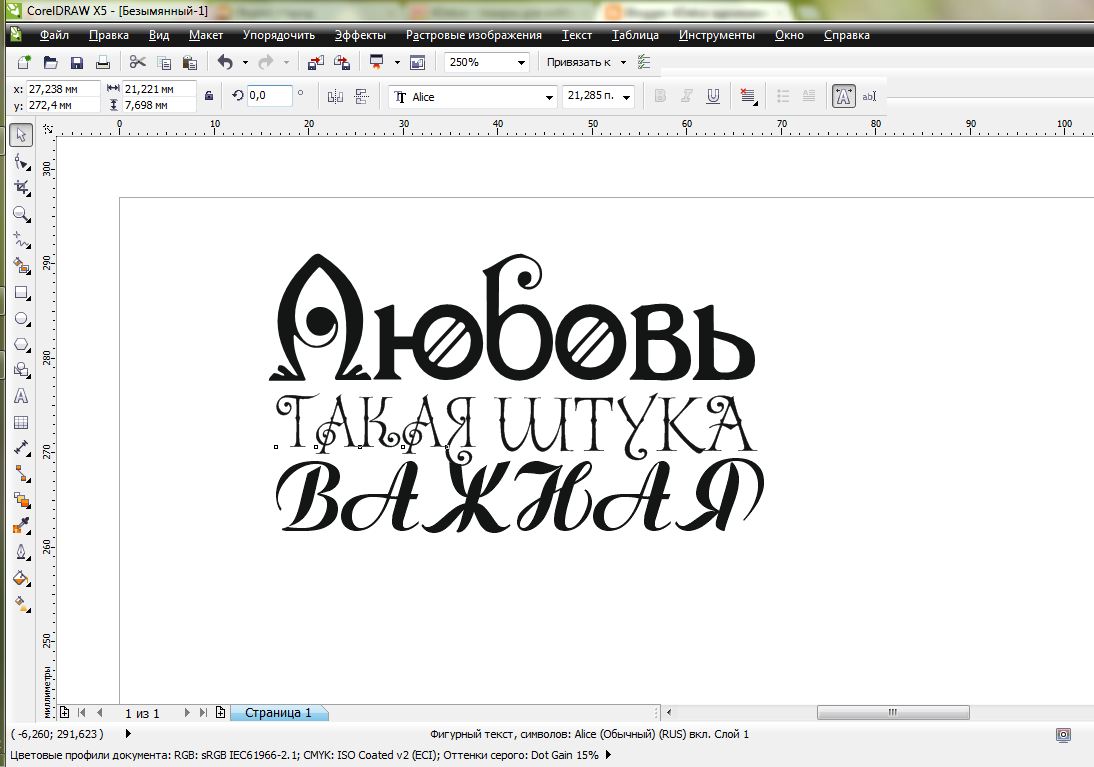Screen dimensions: 1094x767
Task: Open the 250% zoom level dropdown
Action: coord(522,62)
